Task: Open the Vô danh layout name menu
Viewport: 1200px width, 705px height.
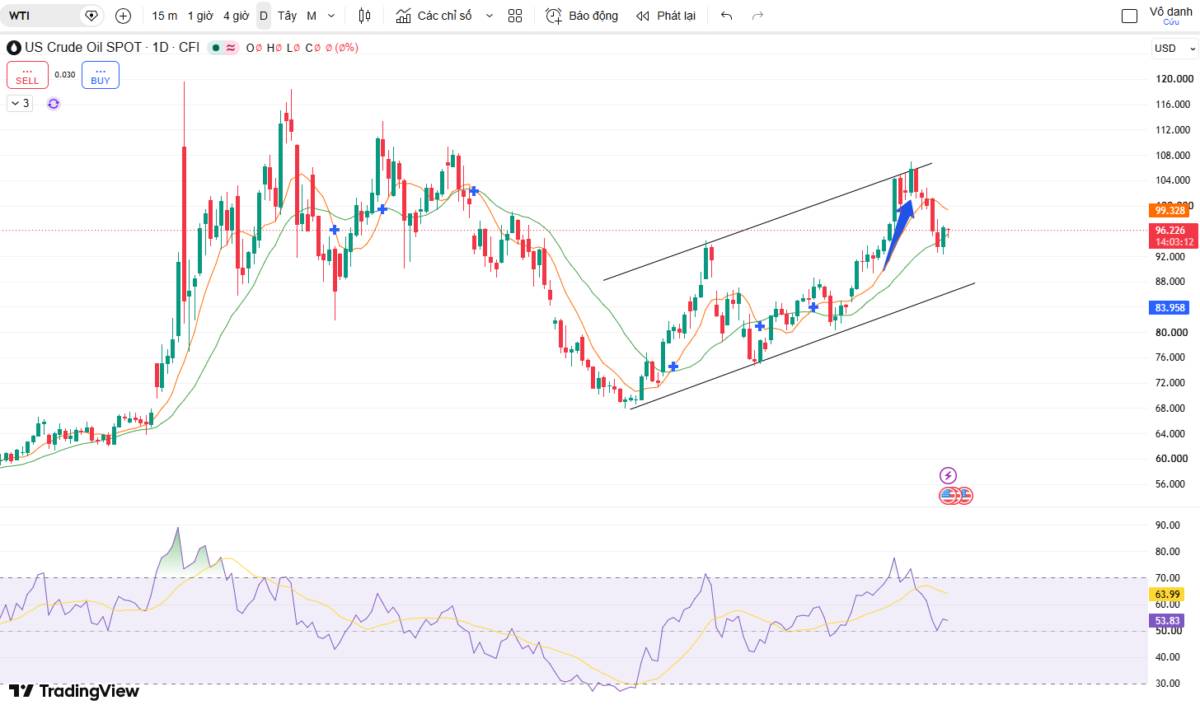Action: (x=1171, y=11)
